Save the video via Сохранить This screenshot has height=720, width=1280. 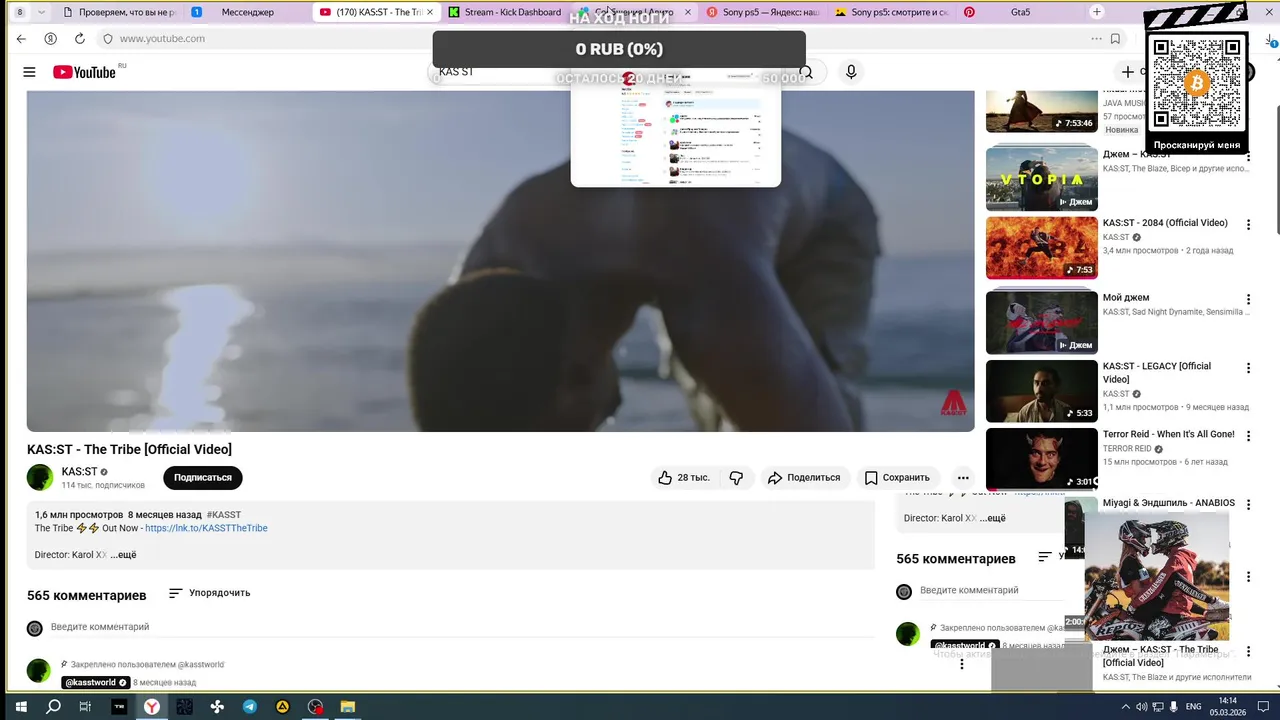coord(898,478)
